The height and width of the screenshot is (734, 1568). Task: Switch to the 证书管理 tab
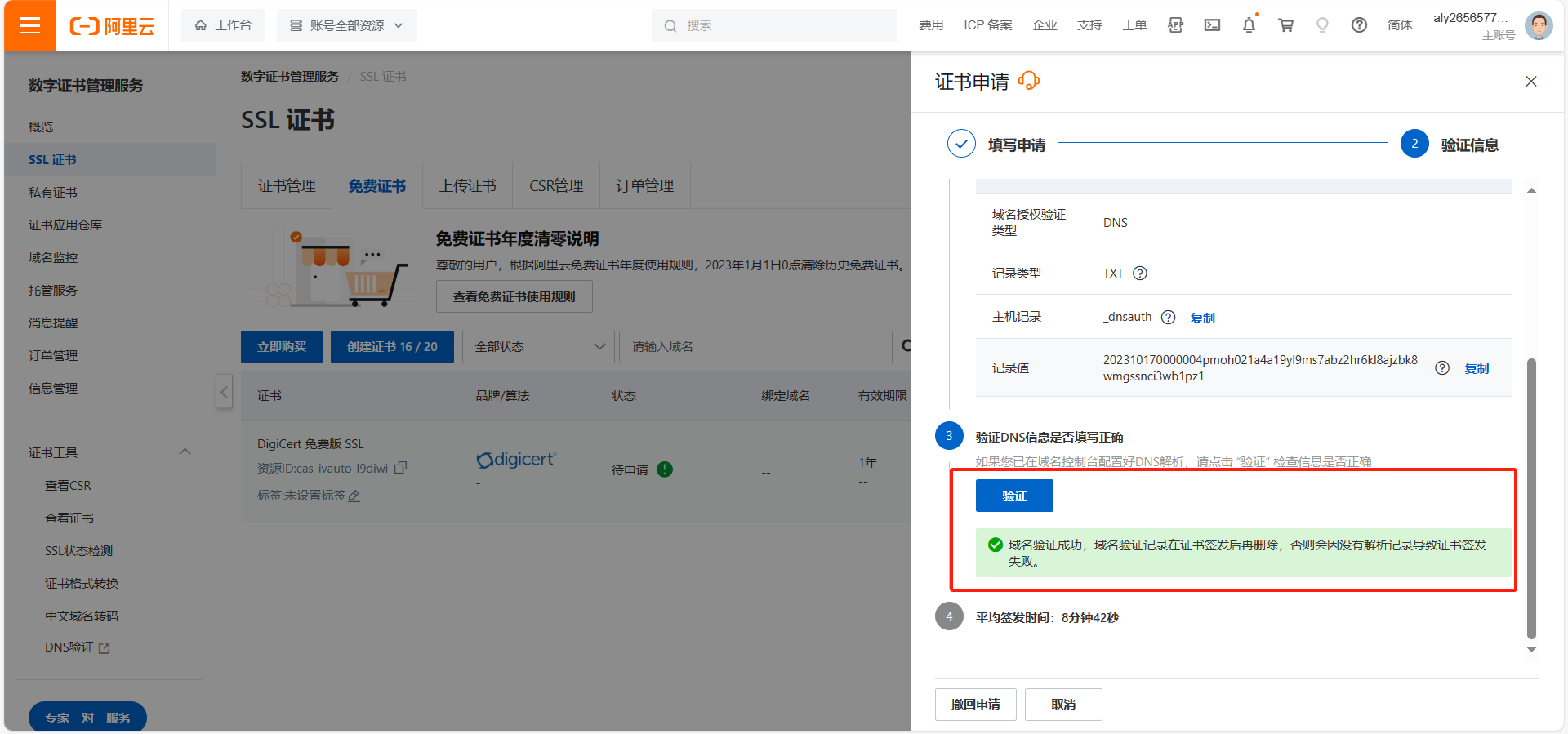(287, 185)
